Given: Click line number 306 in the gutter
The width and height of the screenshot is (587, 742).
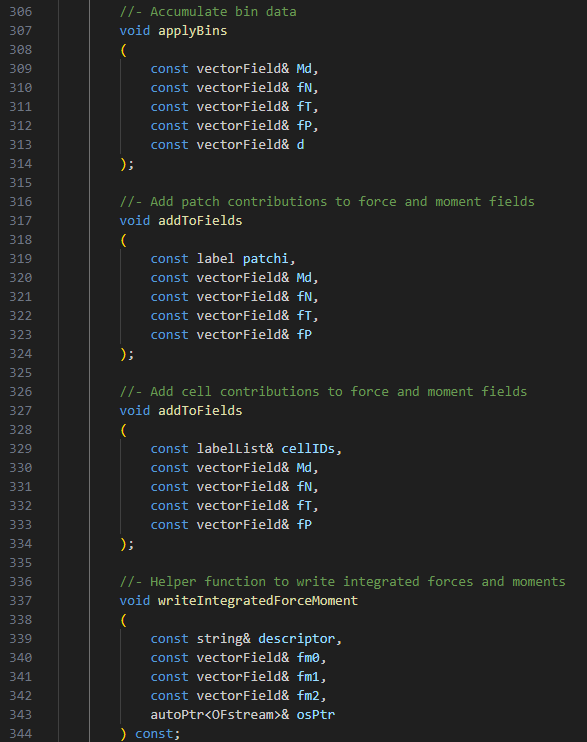Looking at the screenshot, I should 21,12.
